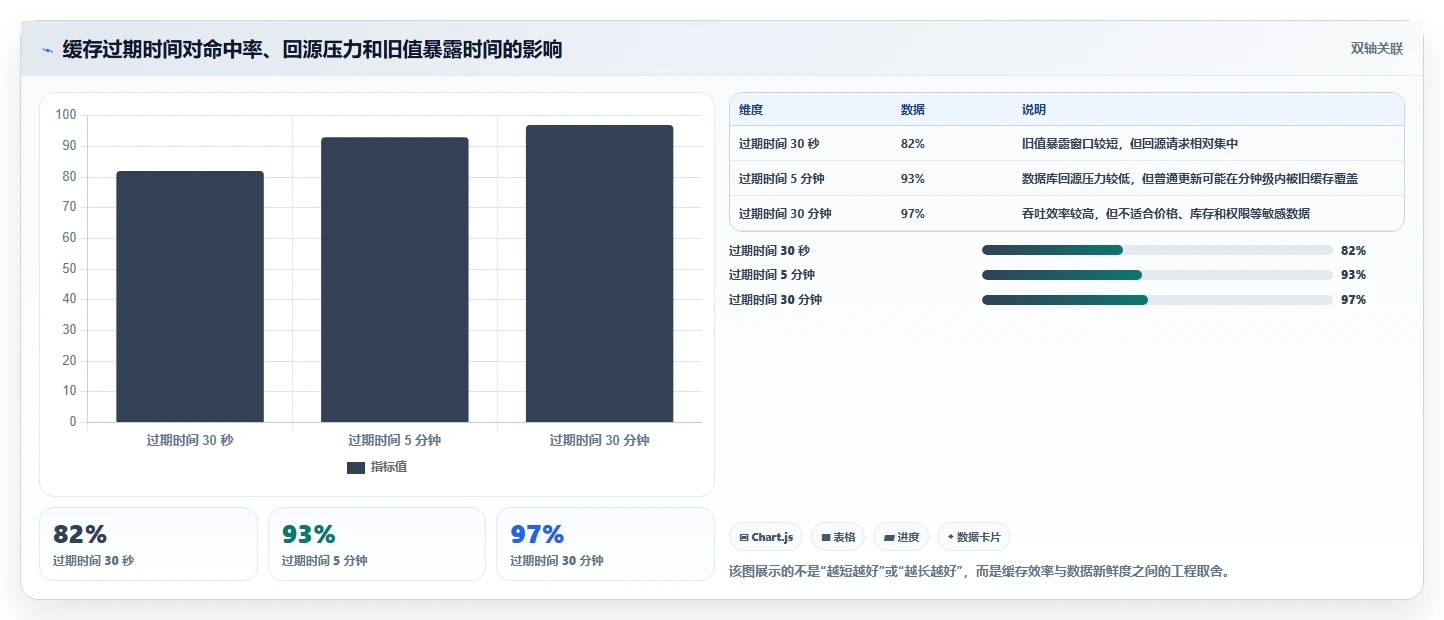
Task: Select the 97% data card
Action: pos(605,544)
